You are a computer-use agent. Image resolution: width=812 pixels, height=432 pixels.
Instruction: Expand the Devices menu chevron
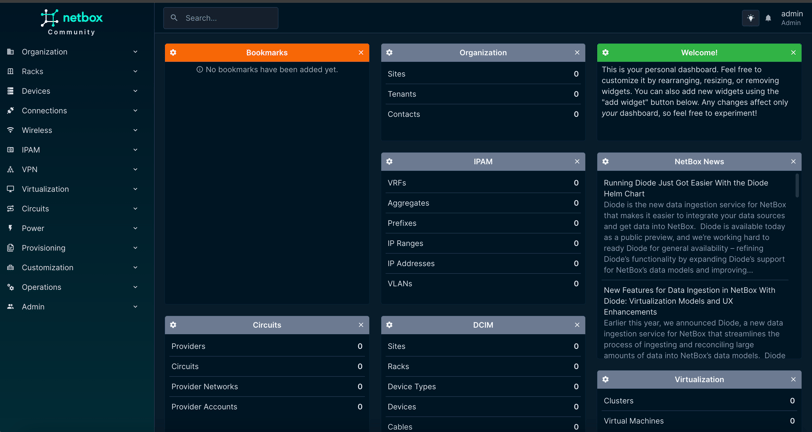[135, 91]
